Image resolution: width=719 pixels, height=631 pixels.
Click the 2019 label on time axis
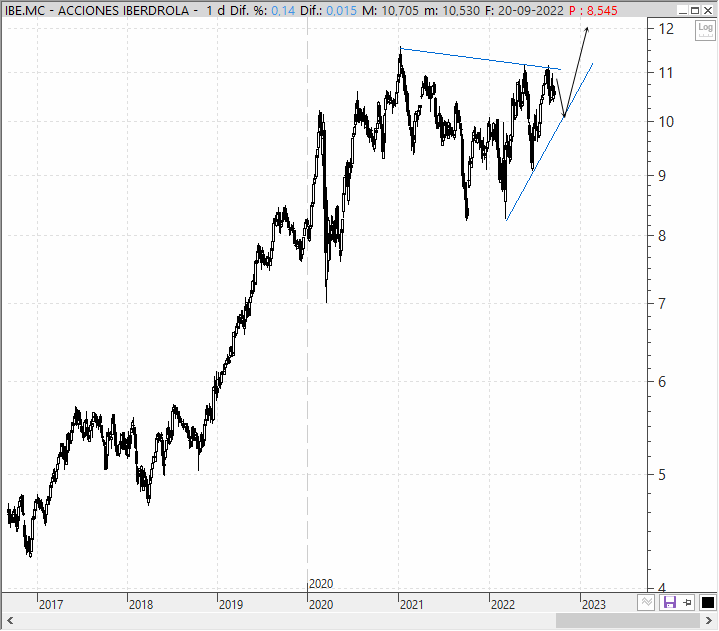231,605
